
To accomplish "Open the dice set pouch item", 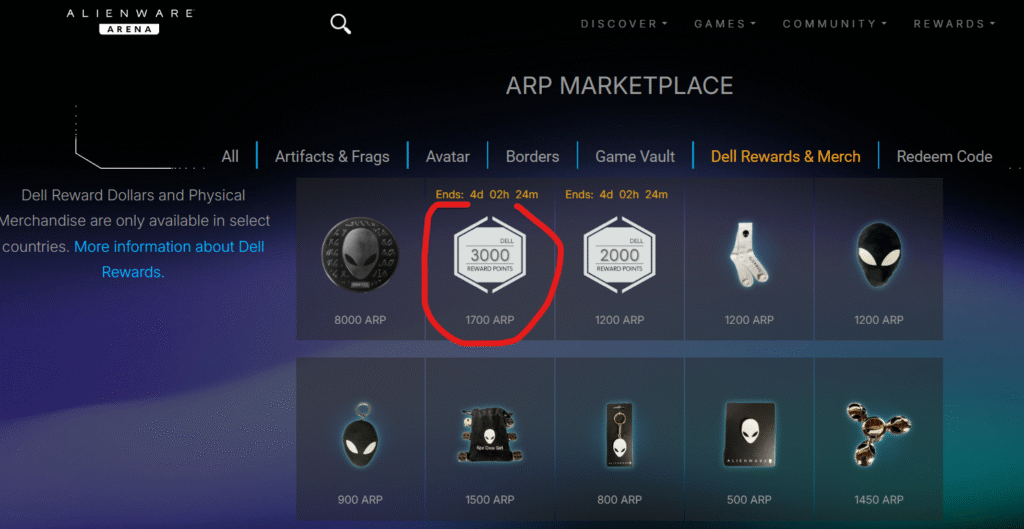I will coord(490,436).
